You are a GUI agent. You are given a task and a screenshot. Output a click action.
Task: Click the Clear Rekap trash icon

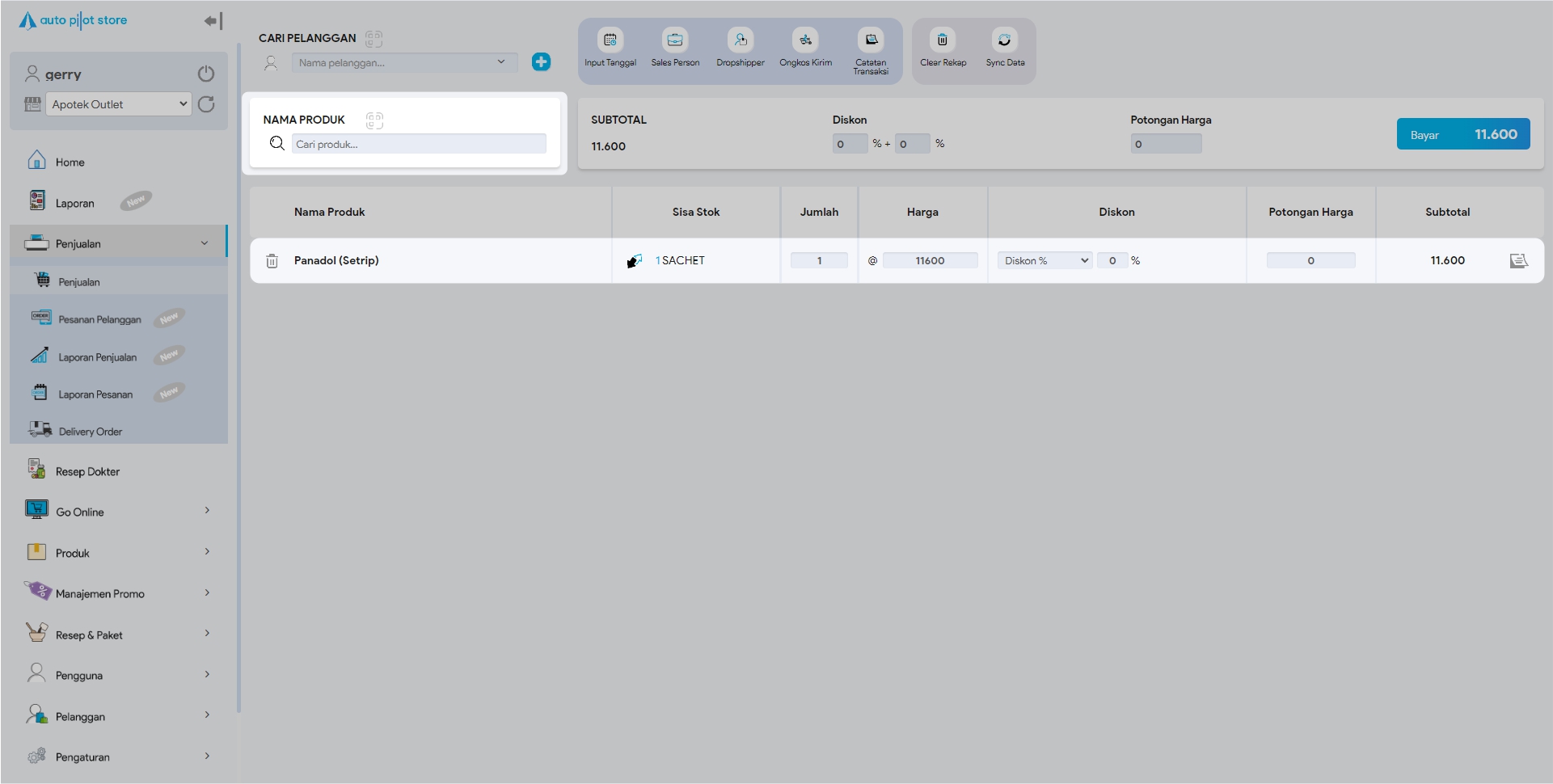pos(942,40)
